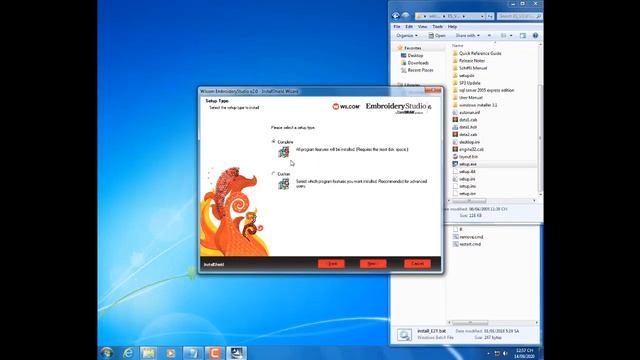This screenshot has width=640, height=360.
Task: Click the Explorer help icon
Action: pyautogui.click(x=535, y=36)
